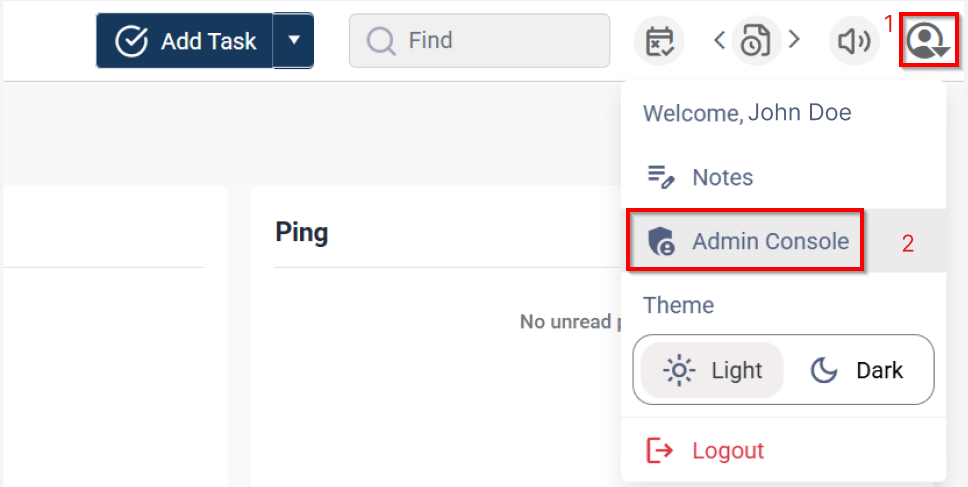The image size is (968, 487).
Task: Select Admin Console menu entry
Action: pyautogui.click(x=770, y=241)
